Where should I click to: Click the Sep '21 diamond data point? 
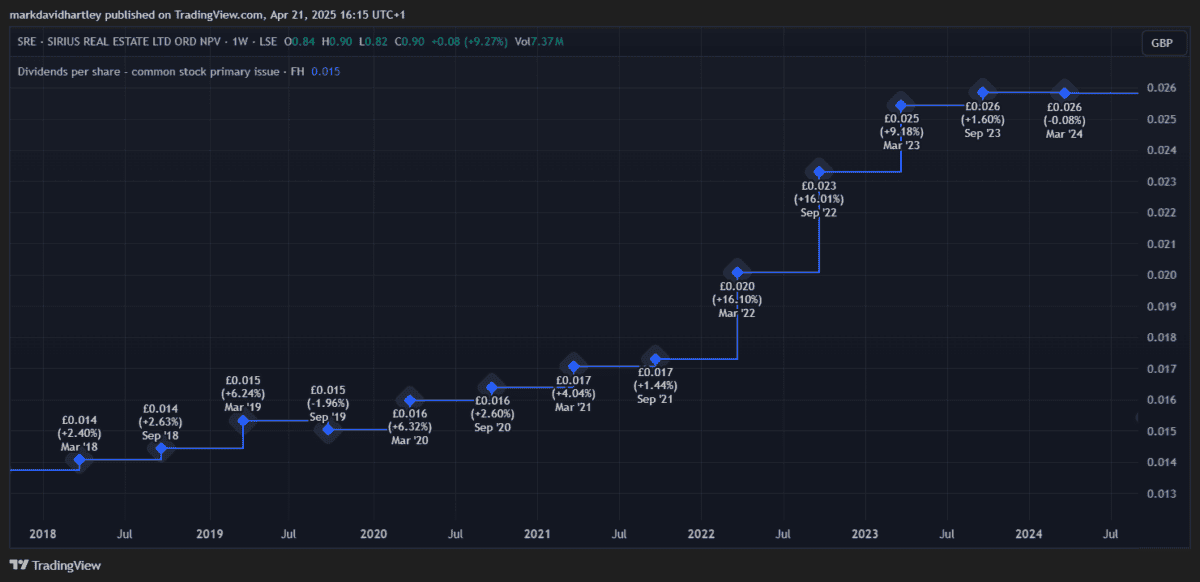[x=656, y=359]
